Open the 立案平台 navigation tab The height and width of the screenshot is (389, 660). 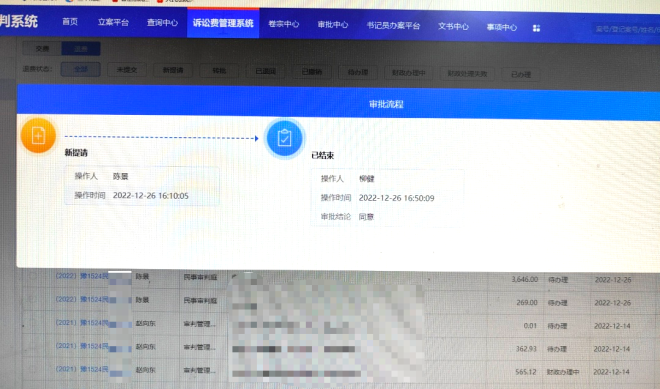click(113, 22)
